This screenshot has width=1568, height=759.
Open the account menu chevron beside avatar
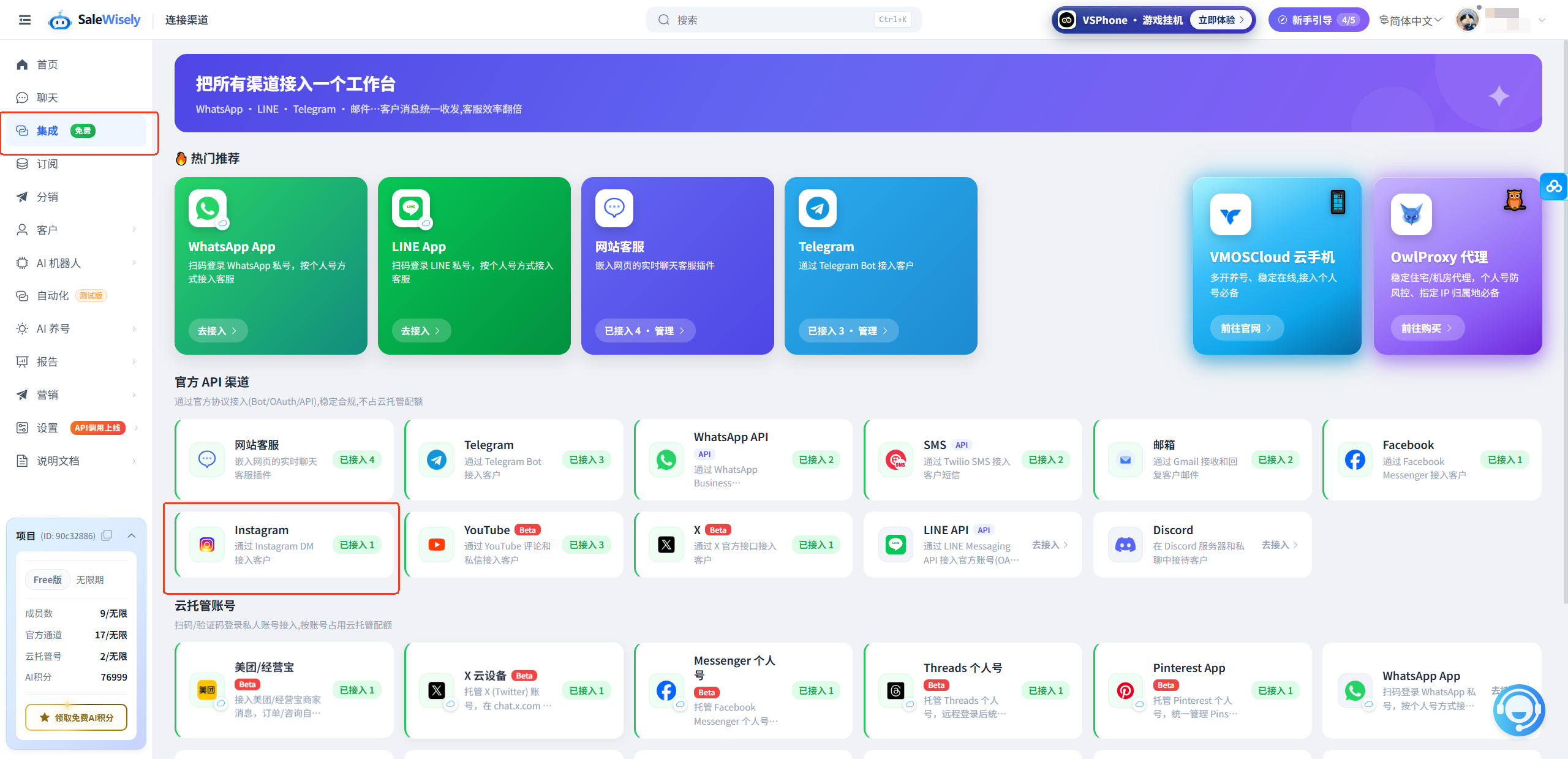coord(1542,20)
